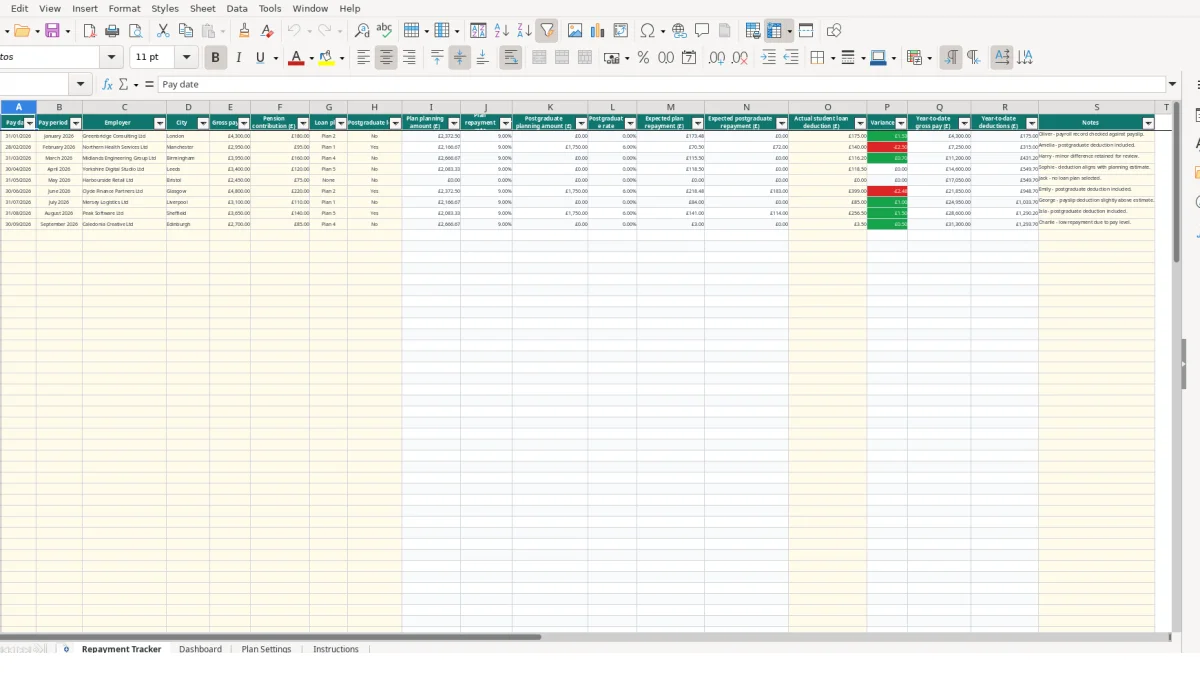Screen dimensions: 1200x675
Task: Click the Sort ascending icon
Action: pos(502,31)
